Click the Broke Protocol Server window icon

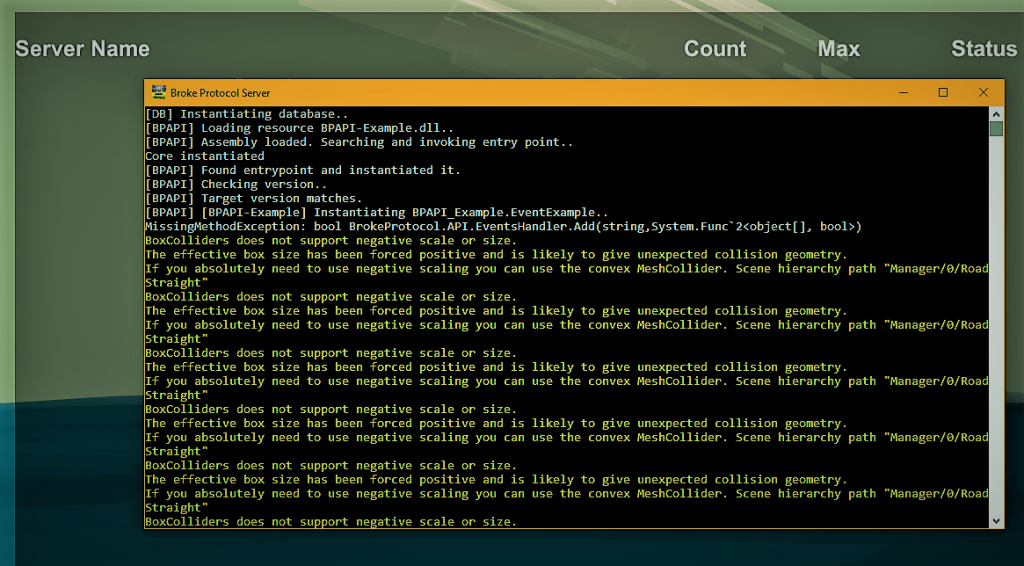click(159, 92)
